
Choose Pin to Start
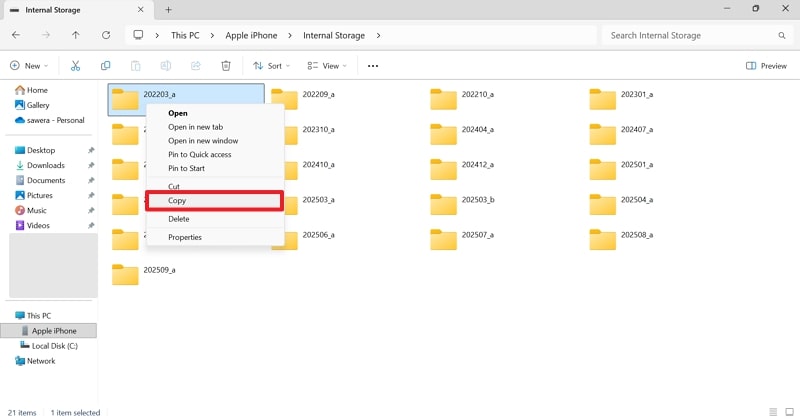(215, 168)
